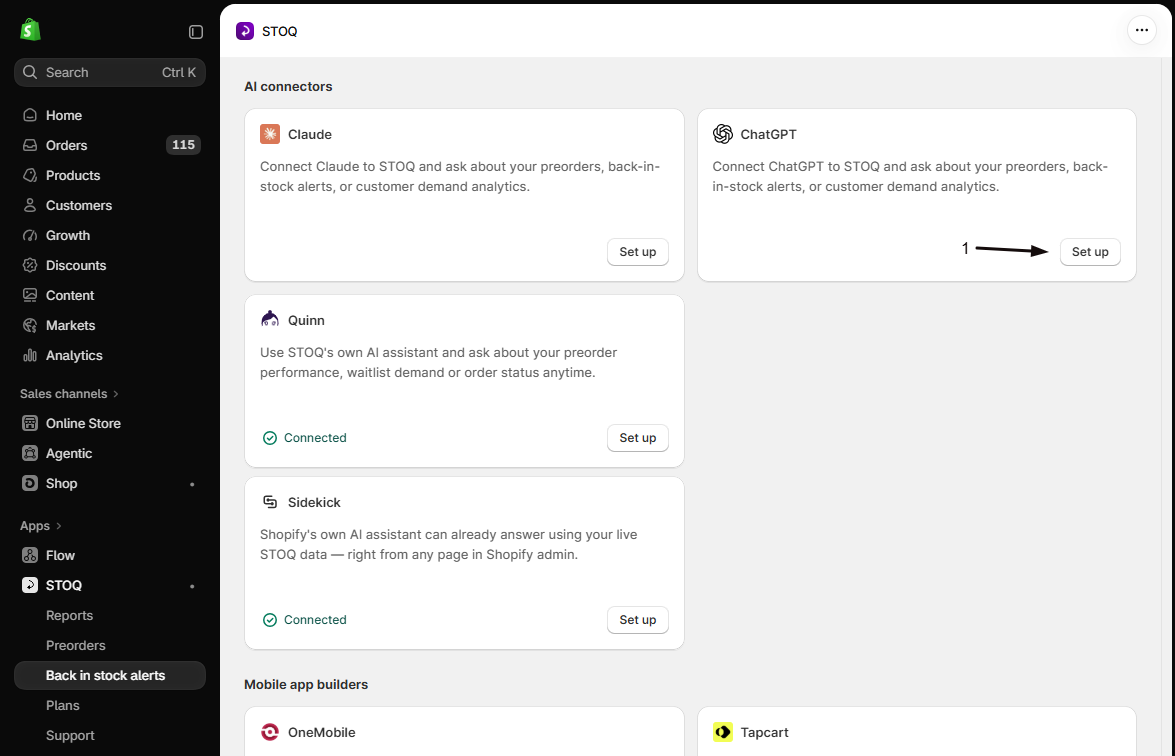Expand the Apps section chevron

(59, 526)
